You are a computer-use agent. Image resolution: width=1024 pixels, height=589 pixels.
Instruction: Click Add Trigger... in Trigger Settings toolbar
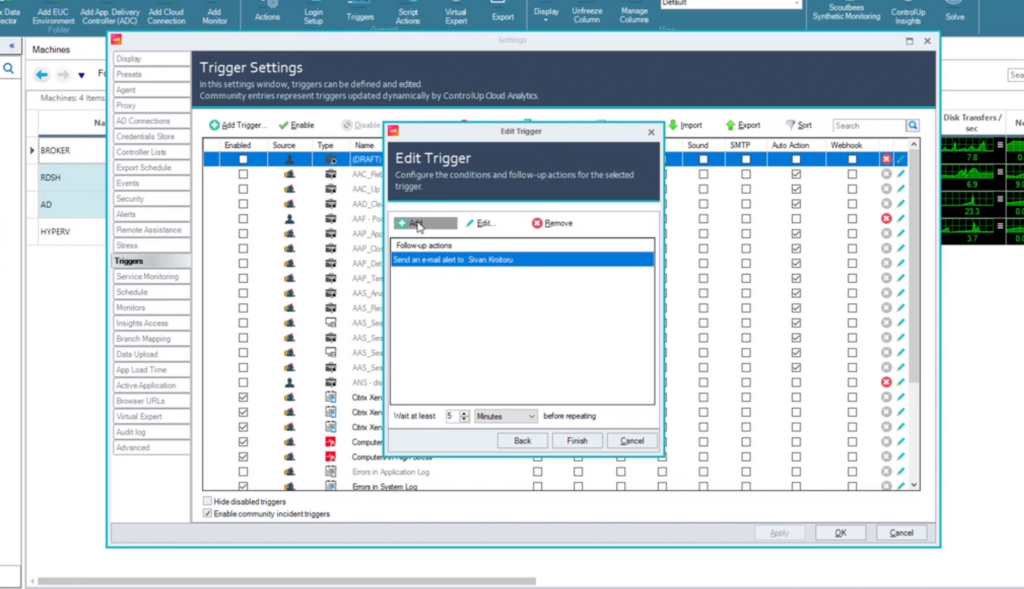(238, 125)
